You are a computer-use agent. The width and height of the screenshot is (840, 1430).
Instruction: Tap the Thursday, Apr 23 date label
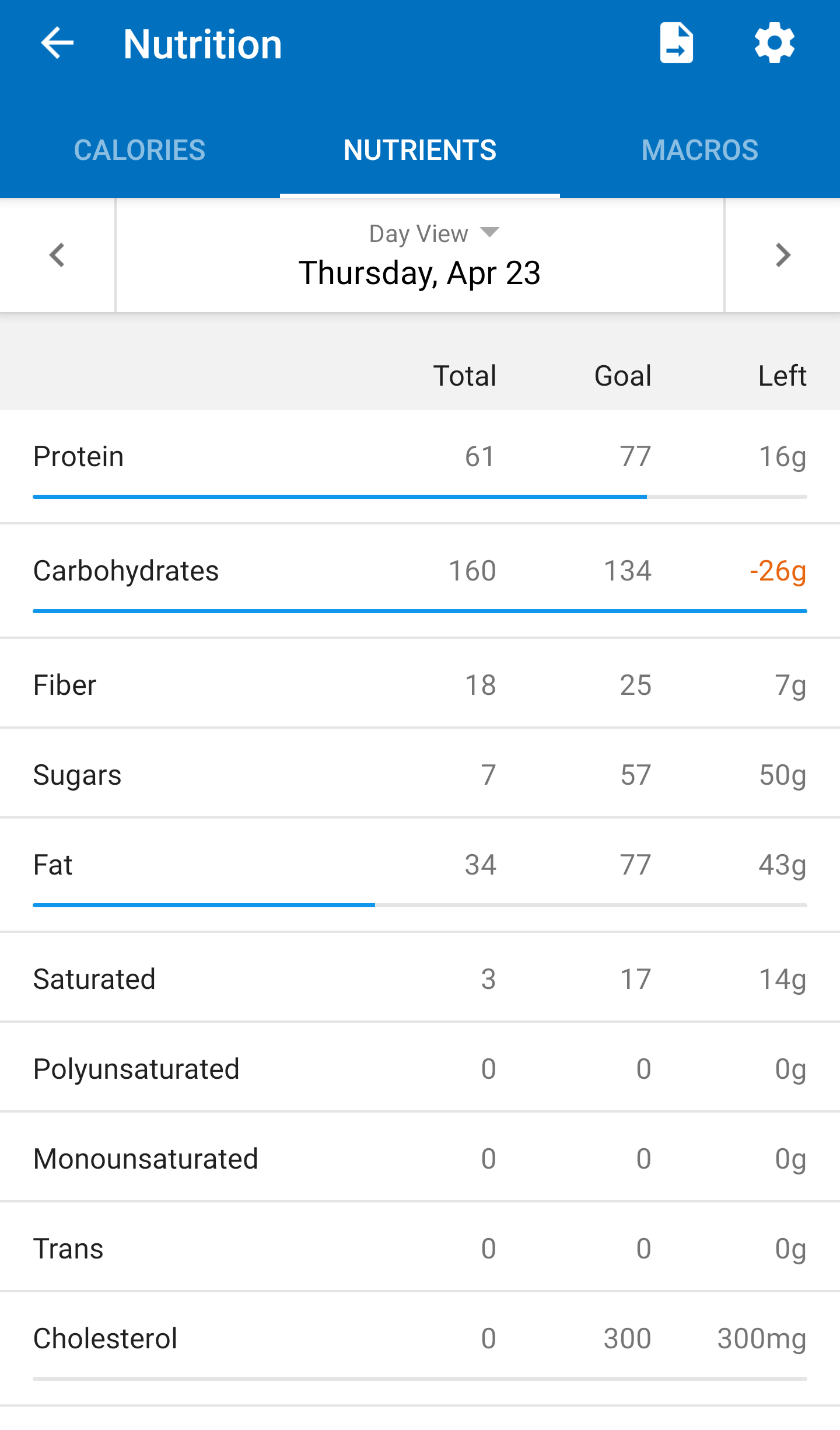419,273
